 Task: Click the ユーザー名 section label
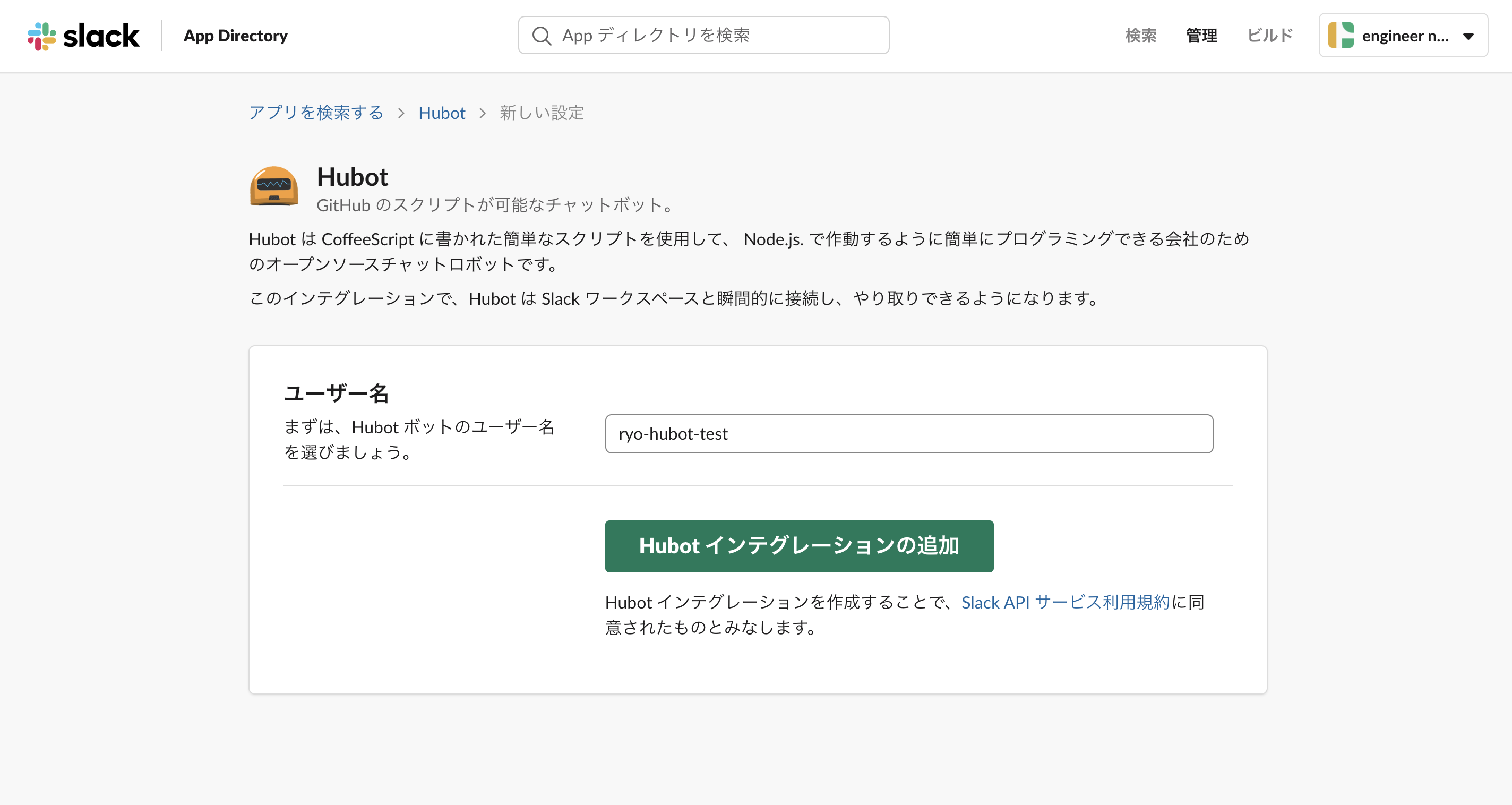338,393
